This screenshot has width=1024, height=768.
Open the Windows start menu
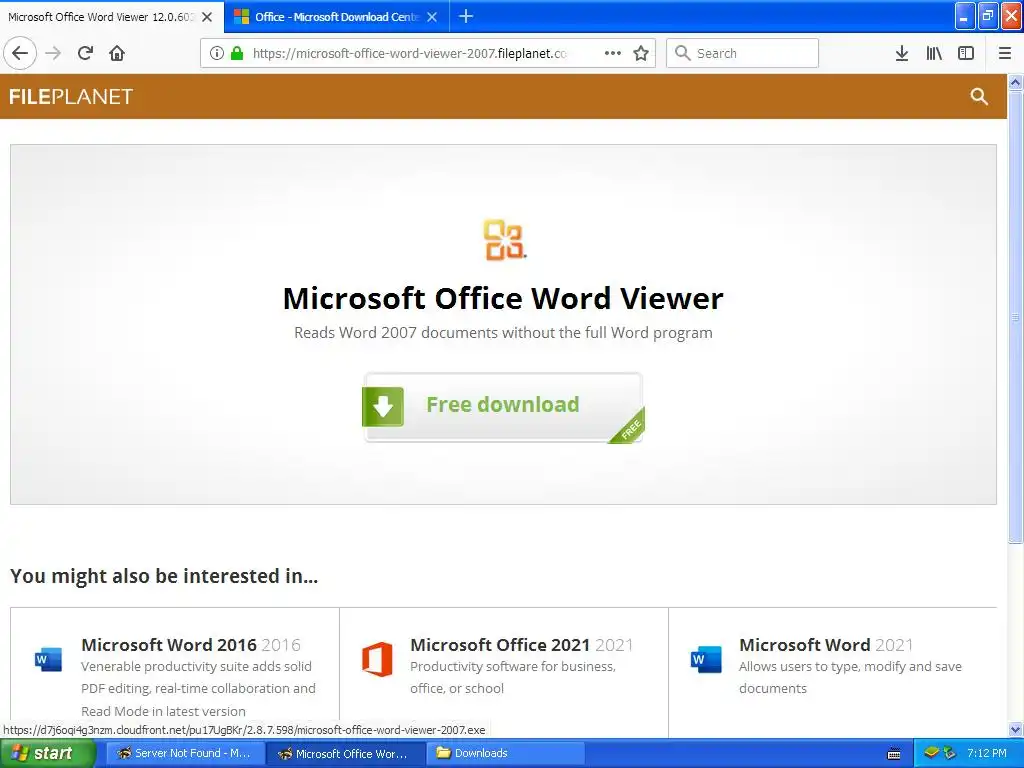(47, 753)
